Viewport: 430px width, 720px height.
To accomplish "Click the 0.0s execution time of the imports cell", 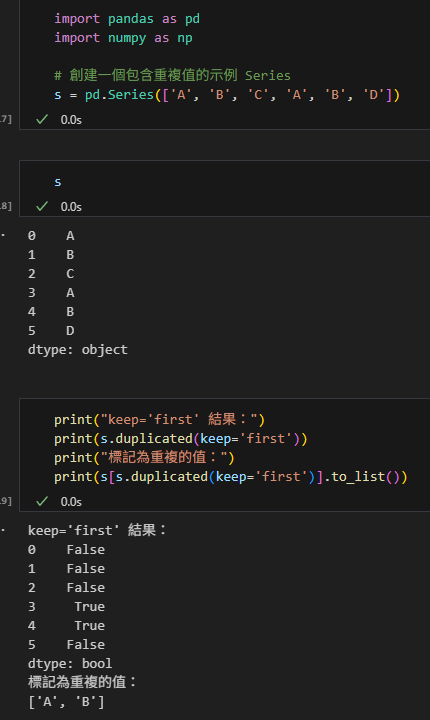I will point(71,120).
